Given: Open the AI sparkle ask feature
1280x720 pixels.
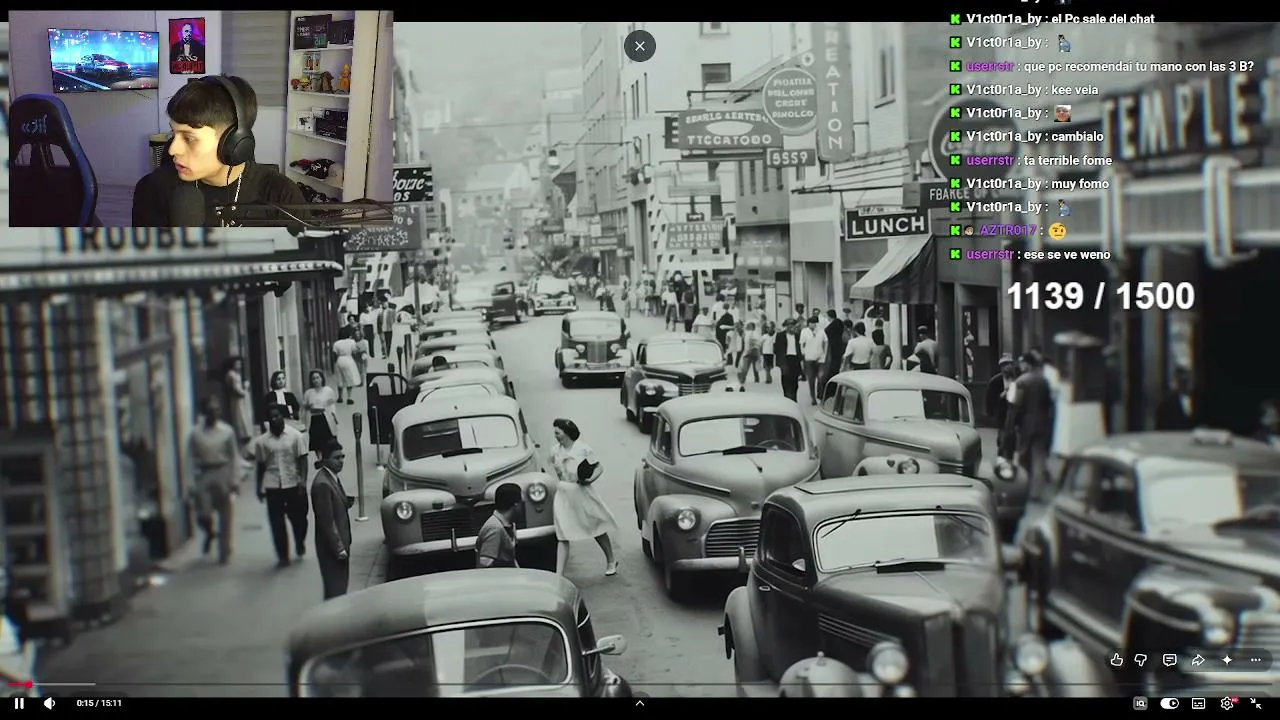Looking at the screenshot, I should pyautogui.click(x=1227, y=660).
